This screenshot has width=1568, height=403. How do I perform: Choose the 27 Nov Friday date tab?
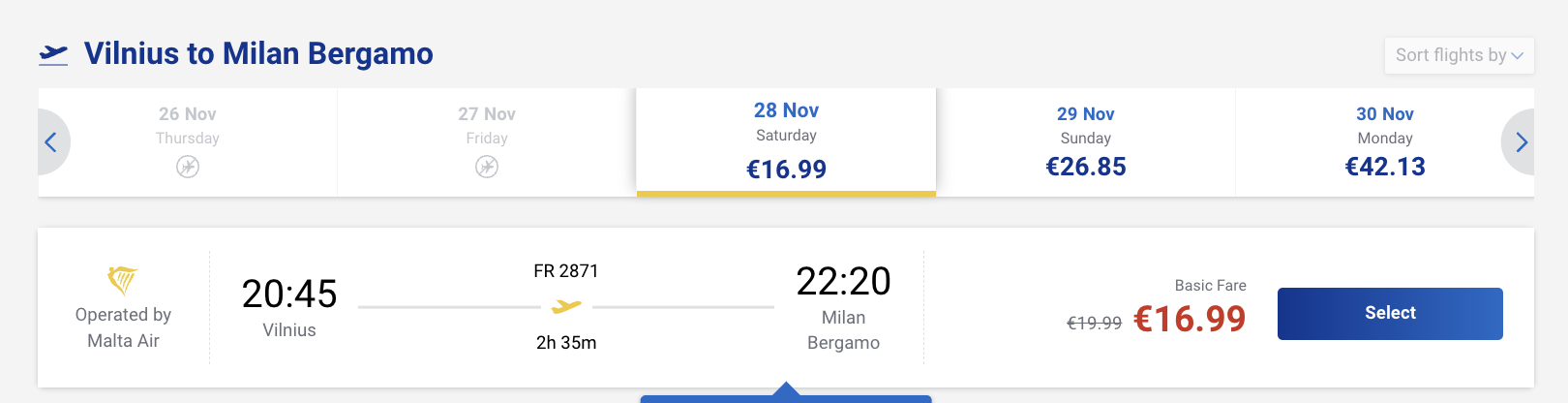487,142
